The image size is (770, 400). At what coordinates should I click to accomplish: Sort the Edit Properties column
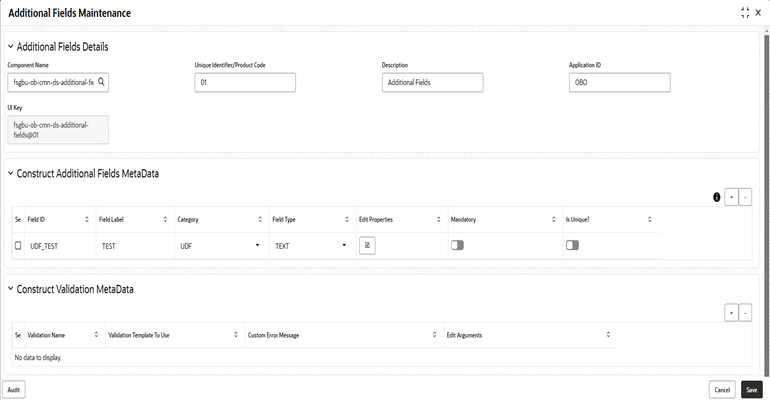439,219
